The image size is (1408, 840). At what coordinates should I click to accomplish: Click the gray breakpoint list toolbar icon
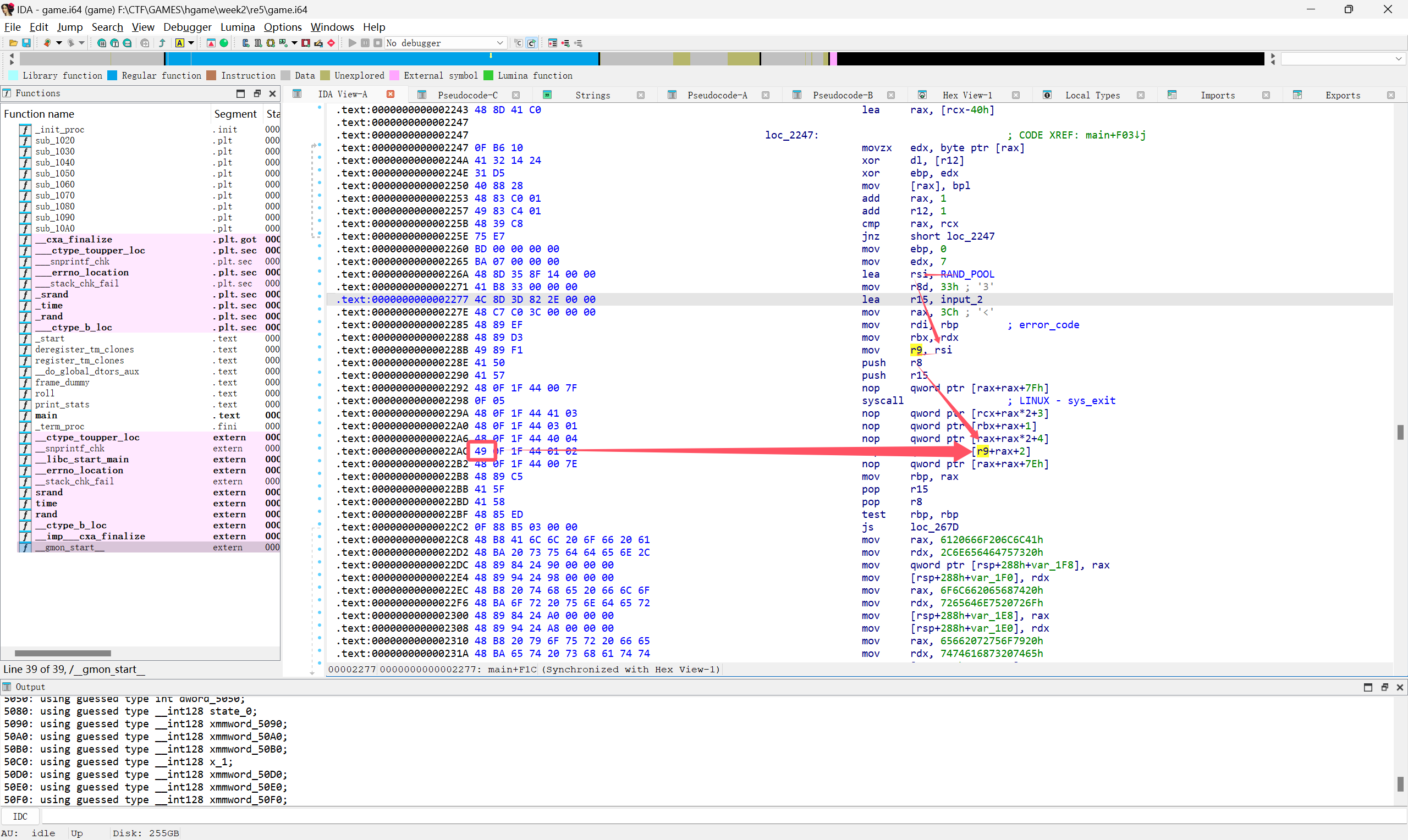click(578, 43)
